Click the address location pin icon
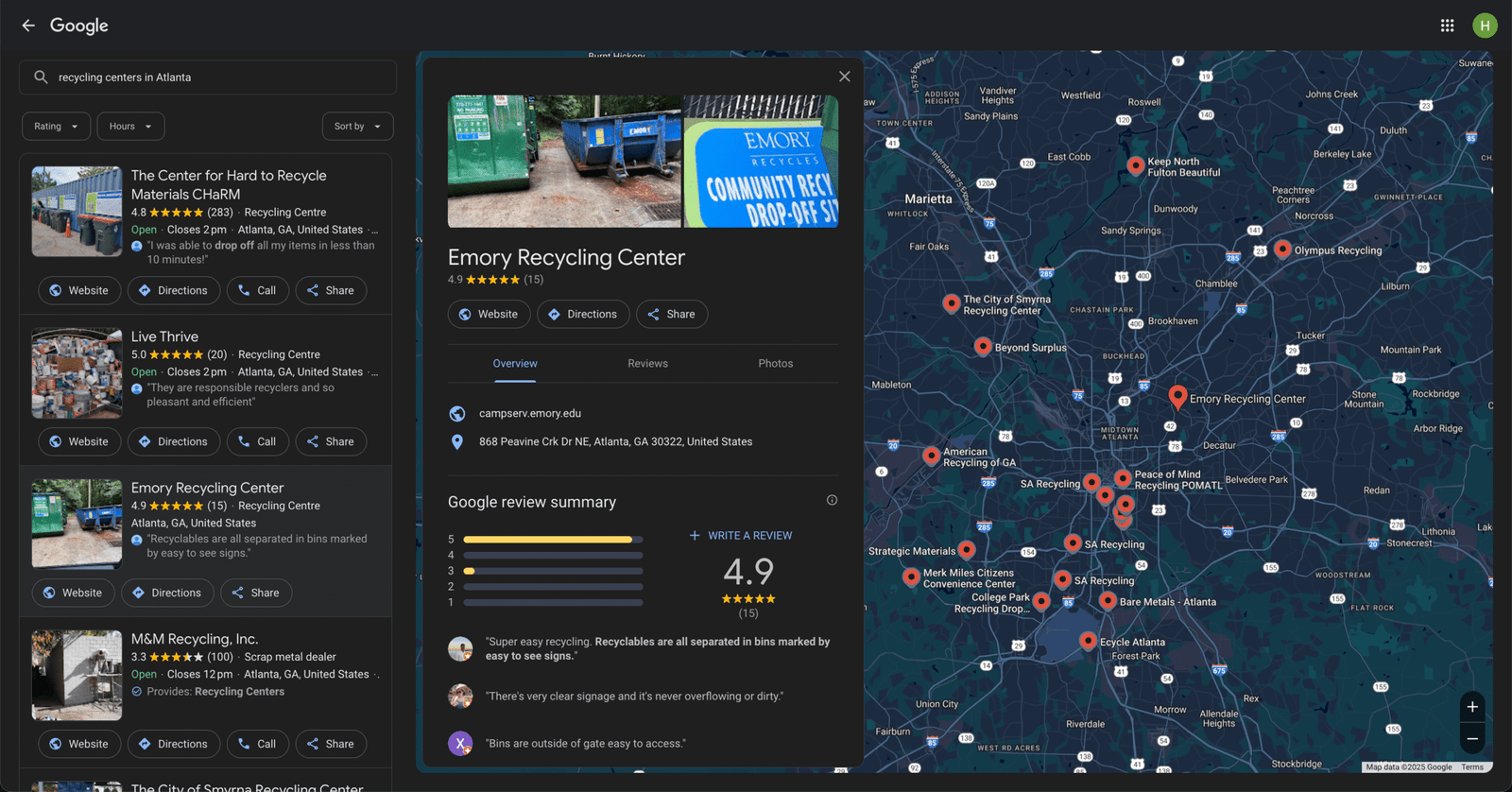Viewport: 1512px width, 792px height. [457, 441]
